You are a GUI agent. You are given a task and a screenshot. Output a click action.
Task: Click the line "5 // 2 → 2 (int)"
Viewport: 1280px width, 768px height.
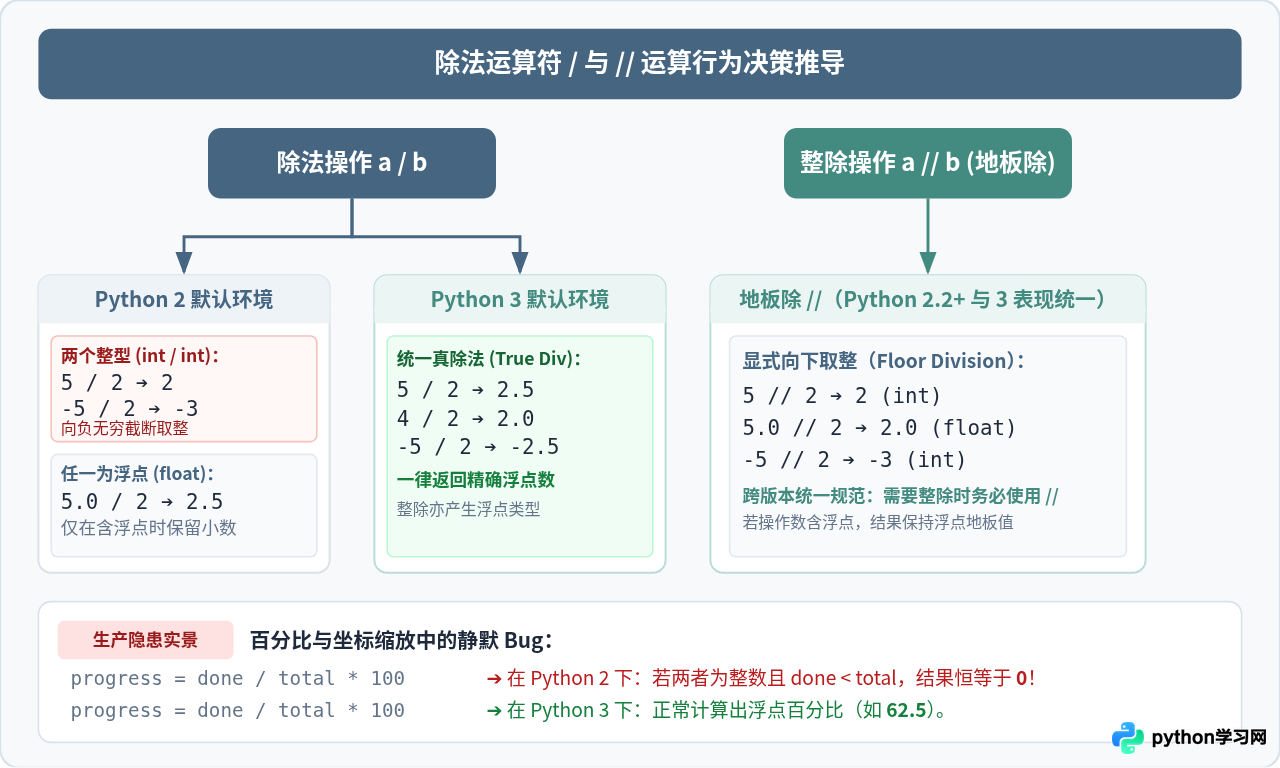[x=843, y=395]
